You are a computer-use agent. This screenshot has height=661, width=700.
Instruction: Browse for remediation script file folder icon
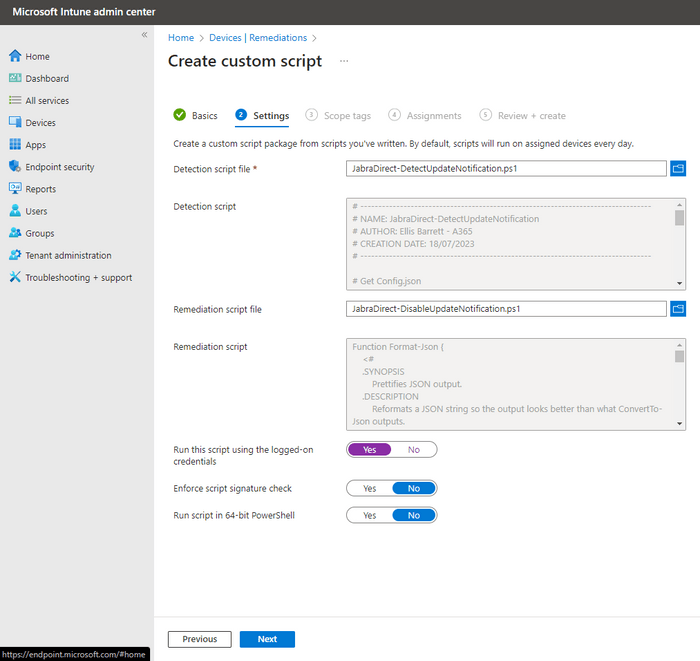coord(678,309)
